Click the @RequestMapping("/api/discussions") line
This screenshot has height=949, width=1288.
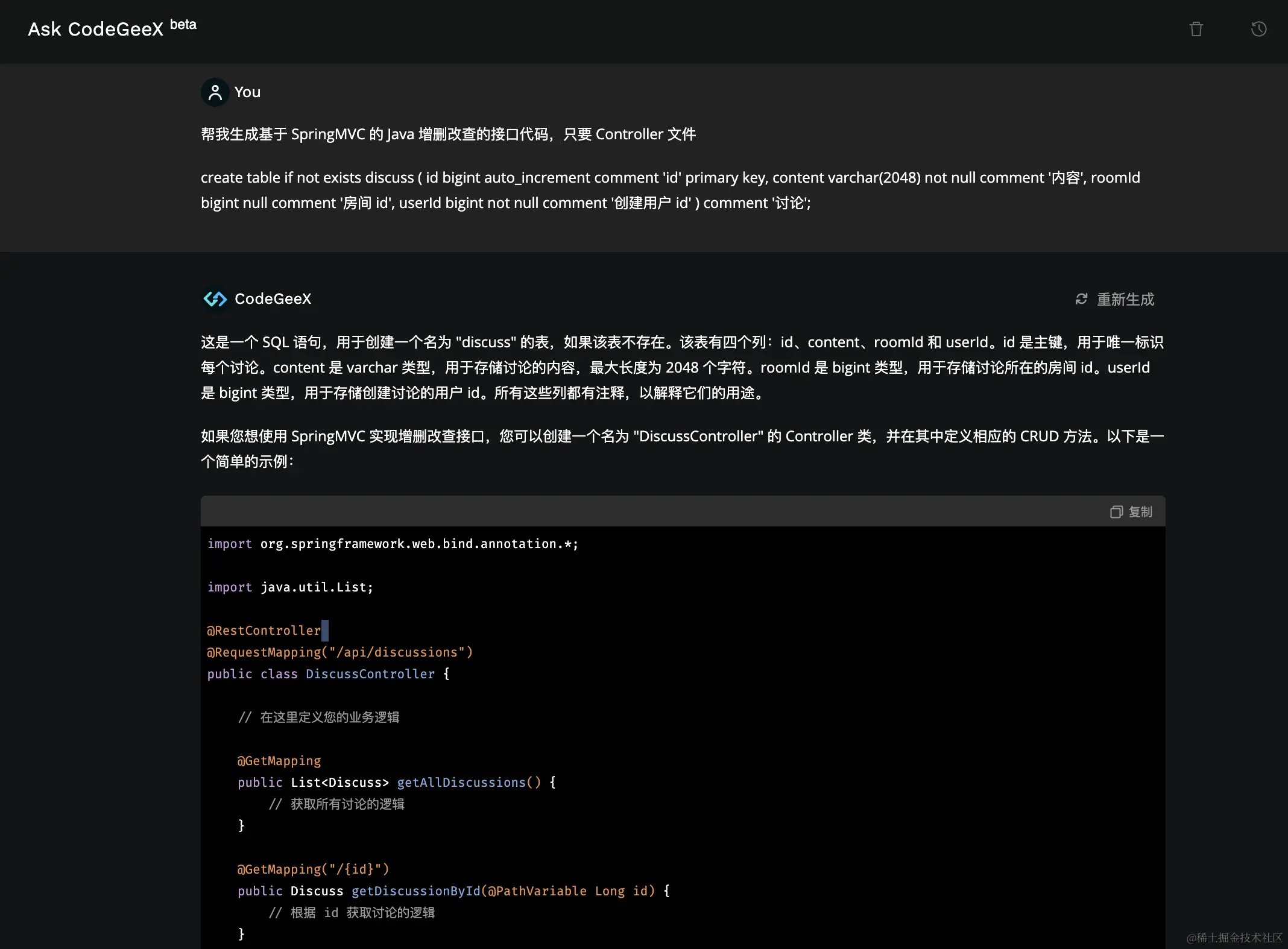click(x=340, y=652)
